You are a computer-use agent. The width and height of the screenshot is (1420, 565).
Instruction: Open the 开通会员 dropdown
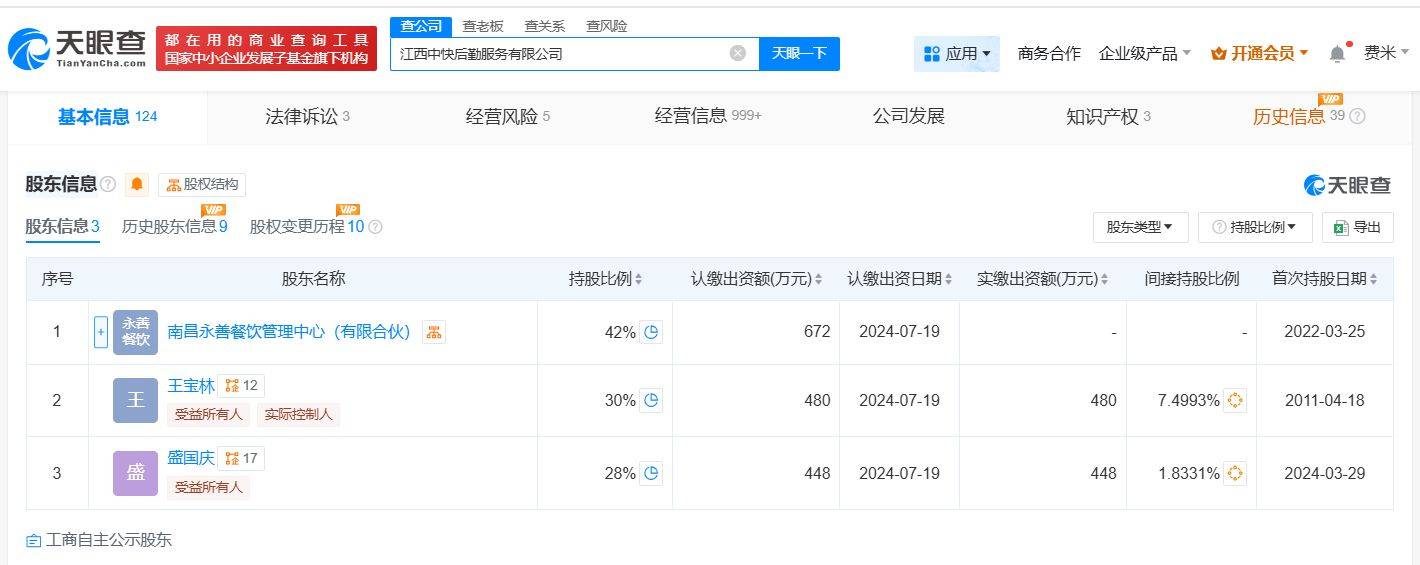1259,53
